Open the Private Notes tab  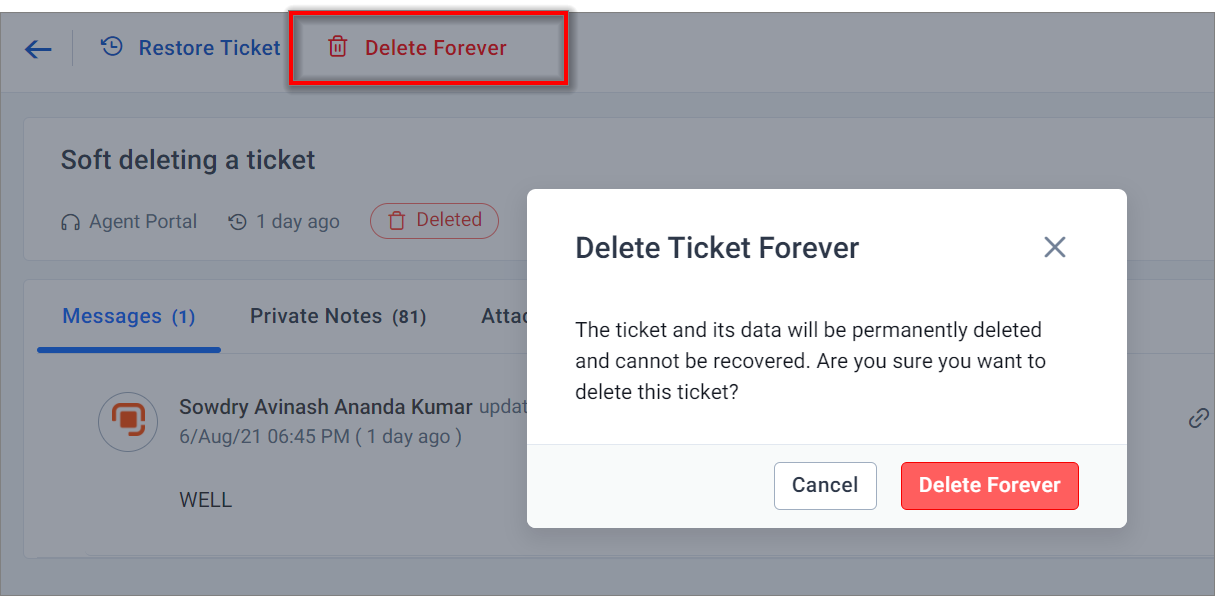point(338,317)
